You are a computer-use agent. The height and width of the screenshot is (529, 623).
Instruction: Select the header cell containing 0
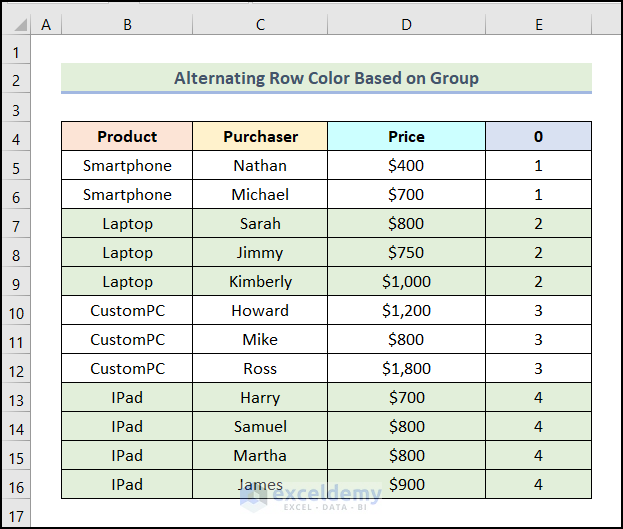[538, 136]
